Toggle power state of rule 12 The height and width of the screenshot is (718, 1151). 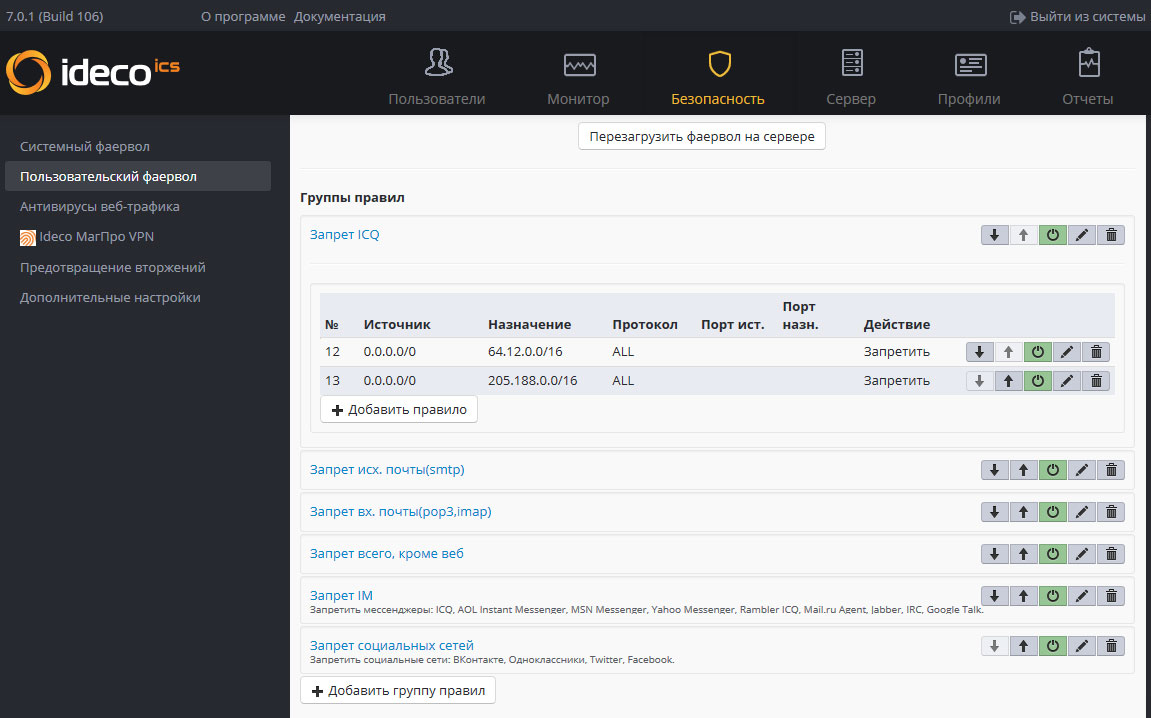pyautogui.click(x=1037, y=352)
